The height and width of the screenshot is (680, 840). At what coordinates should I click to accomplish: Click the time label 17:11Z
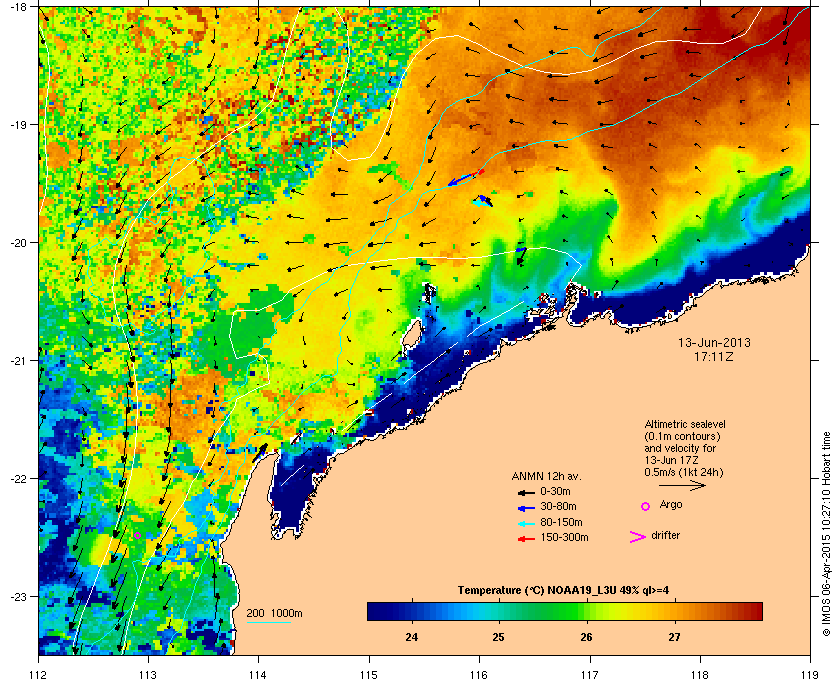pos(714,356)
